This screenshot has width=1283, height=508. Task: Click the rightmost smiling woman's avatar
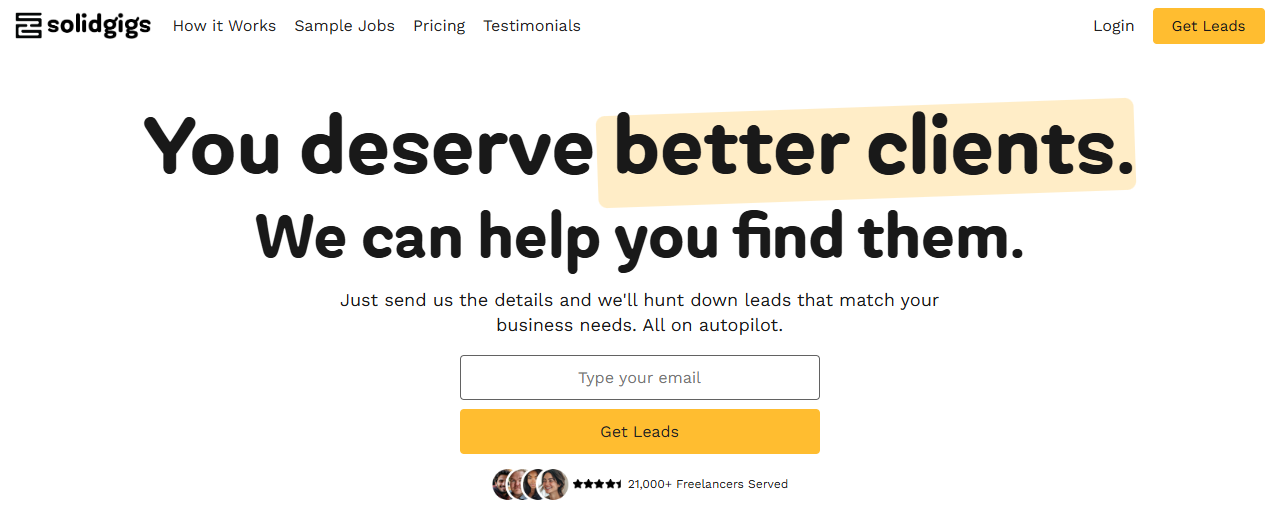click(553, 484)
